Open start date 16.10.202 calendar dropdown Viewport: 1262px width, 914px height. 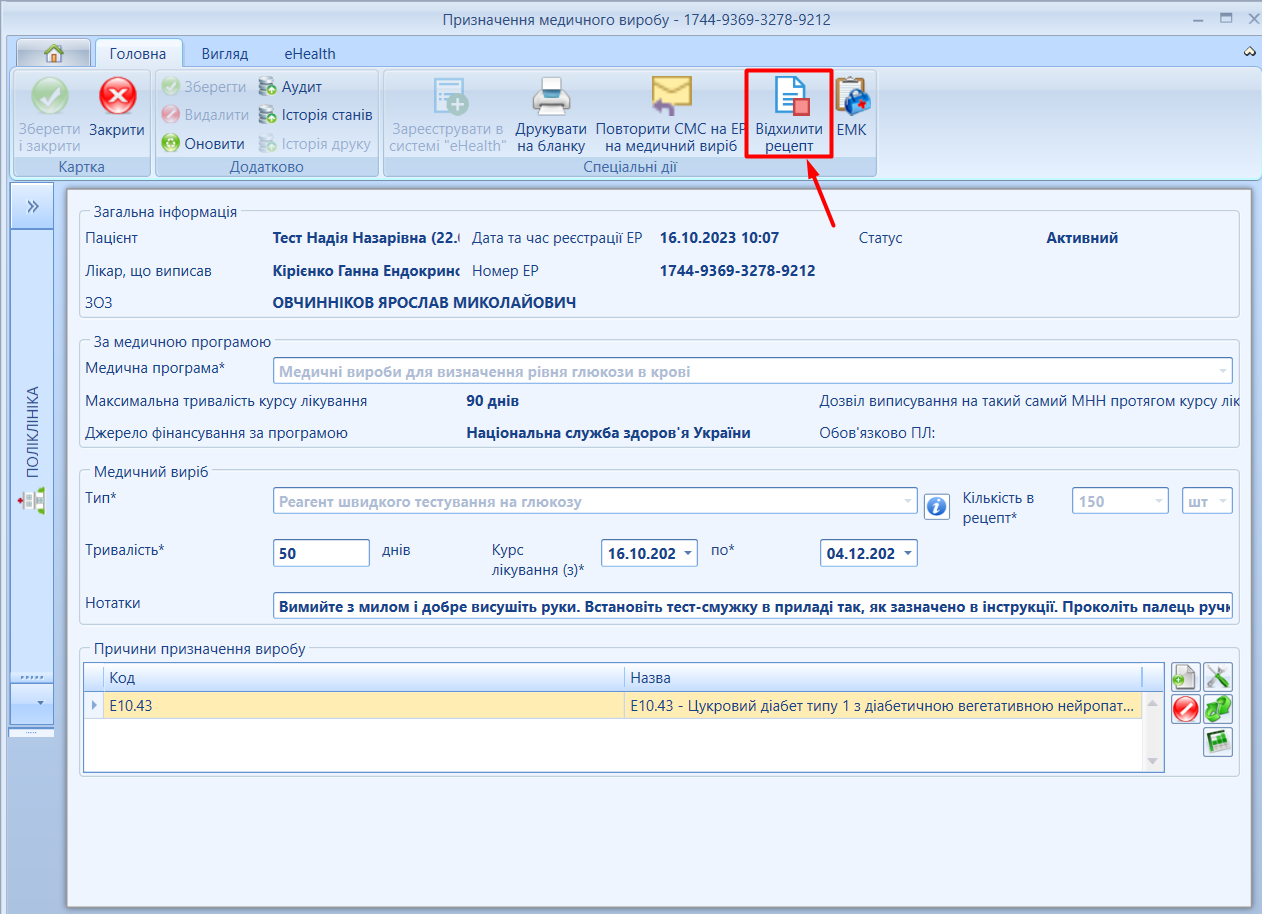coord(688,553)
